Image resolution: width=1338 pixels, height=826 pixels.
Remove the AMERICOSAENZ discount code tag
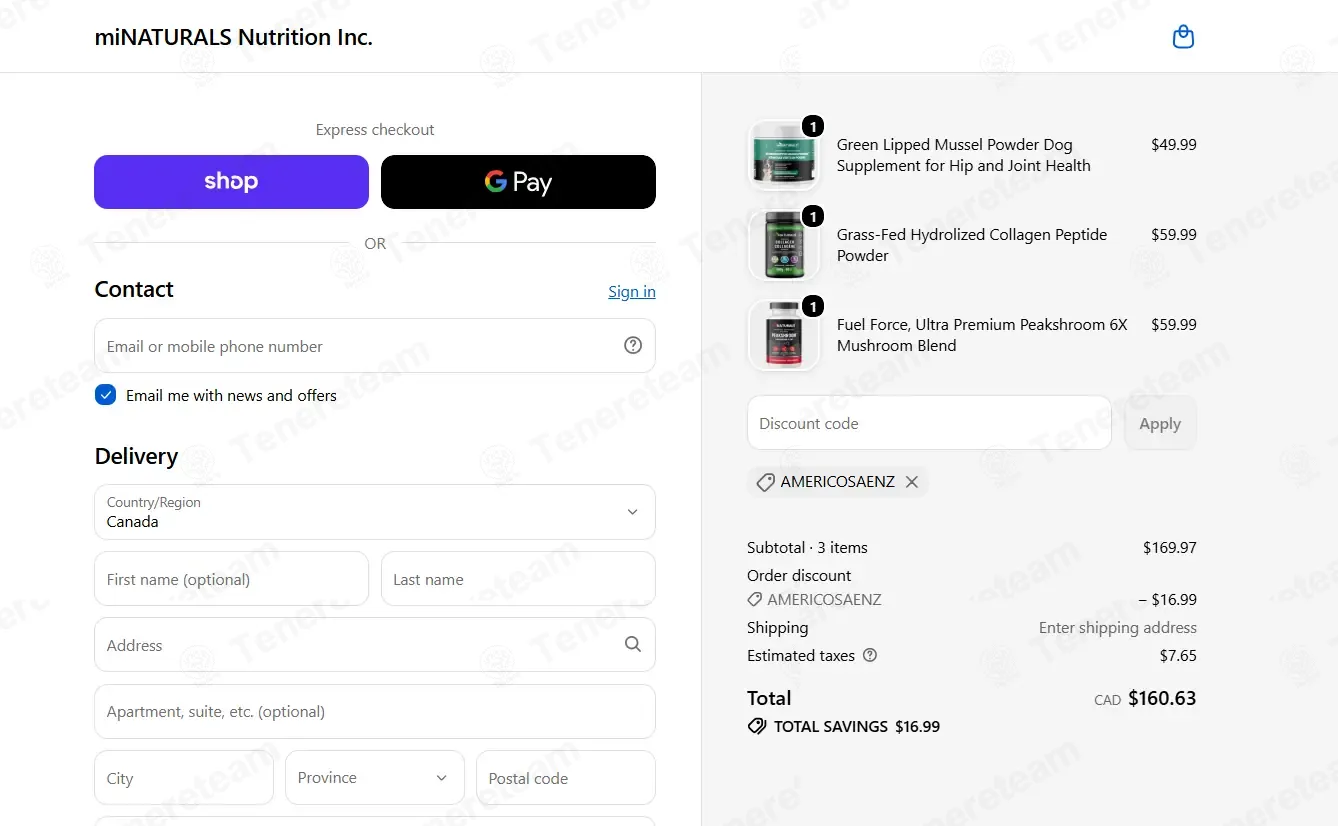912,482
